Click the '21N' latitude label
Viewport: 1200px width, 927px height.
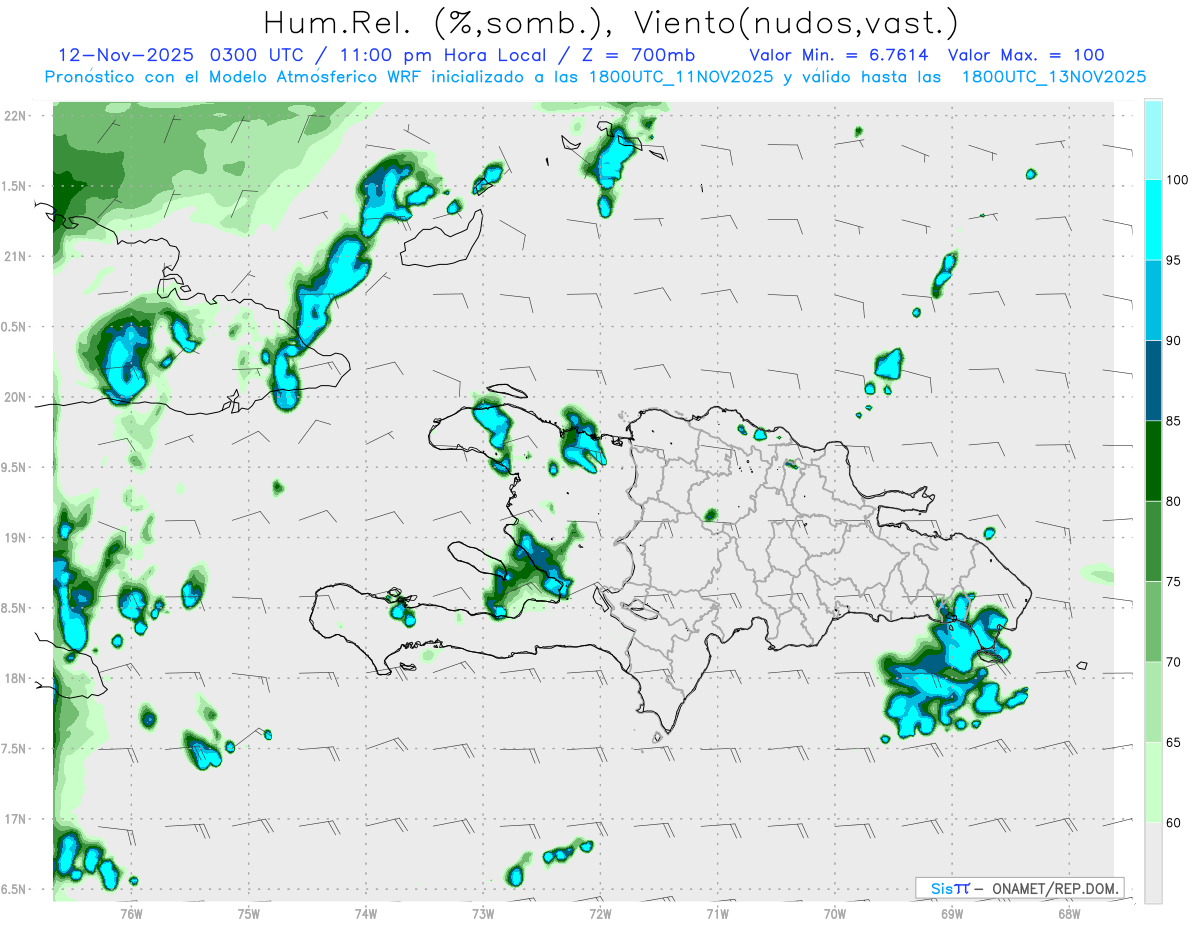click(x=17, y=257)
